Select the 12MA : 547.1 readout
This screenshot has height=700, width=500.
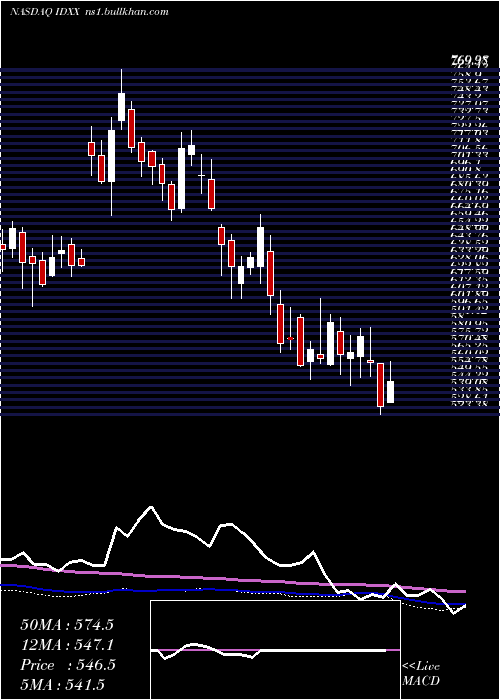tap(67, 645)
